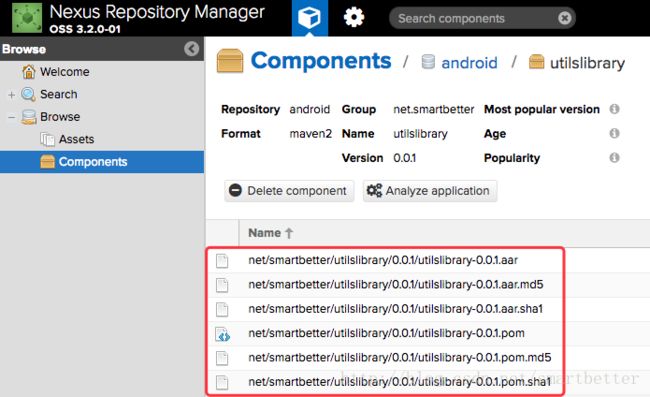Show info for Most popular version
The width and height of the screenshot is (650, 397).
(614, 109)
